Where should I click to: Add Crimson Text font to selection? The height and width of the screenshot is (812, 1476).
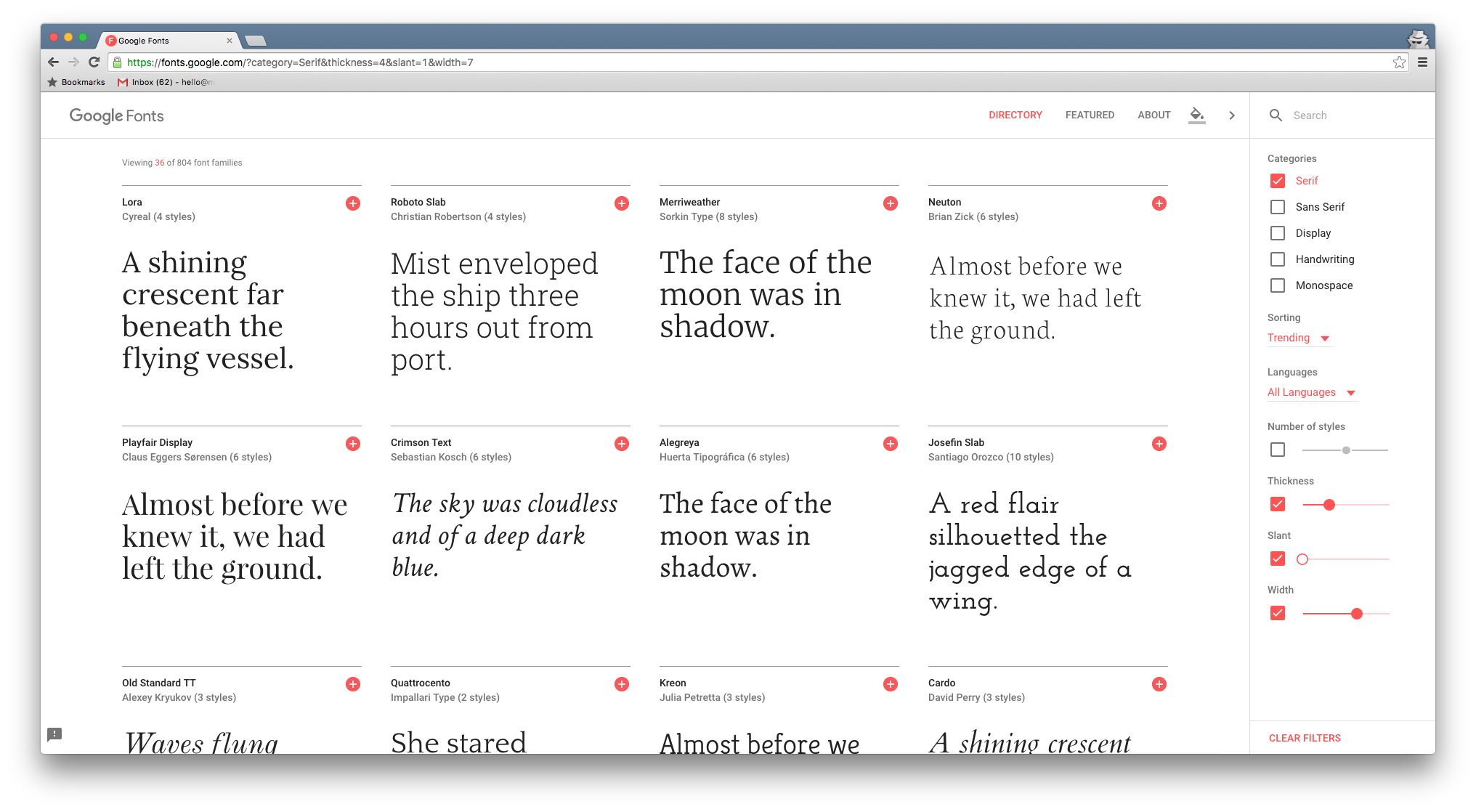(x=622, y=444)
